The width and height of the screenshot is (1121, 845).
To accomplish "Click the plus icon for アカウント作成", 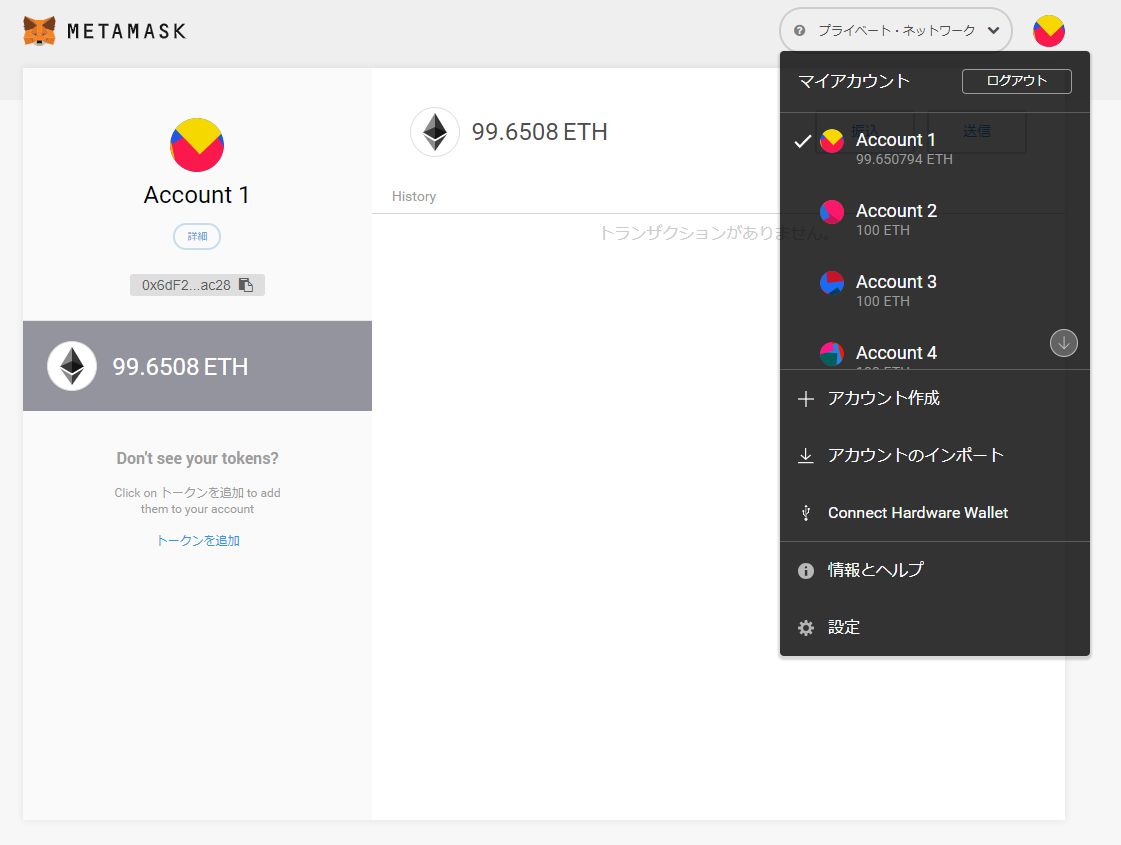I will click(806, 399).
